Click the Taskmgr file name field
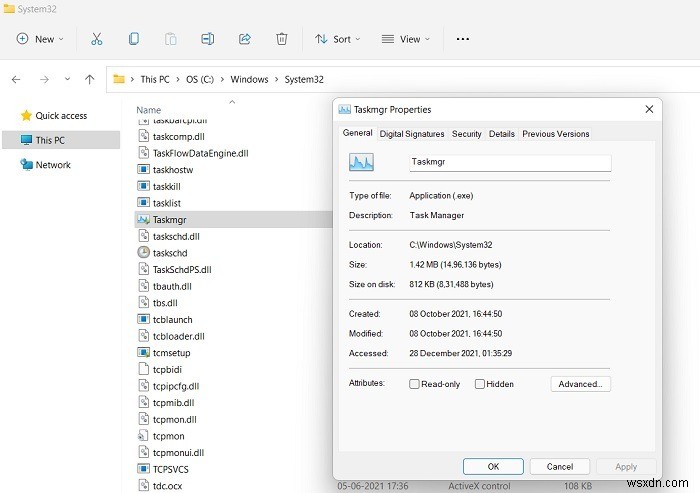This screenshot has width=700, height=493. point(510,163)
